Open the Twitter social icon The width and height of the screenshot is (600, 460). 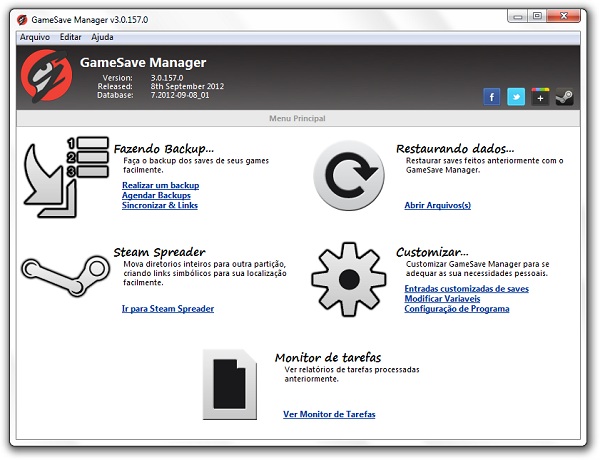pyautogui.click(x=516, y=97)
